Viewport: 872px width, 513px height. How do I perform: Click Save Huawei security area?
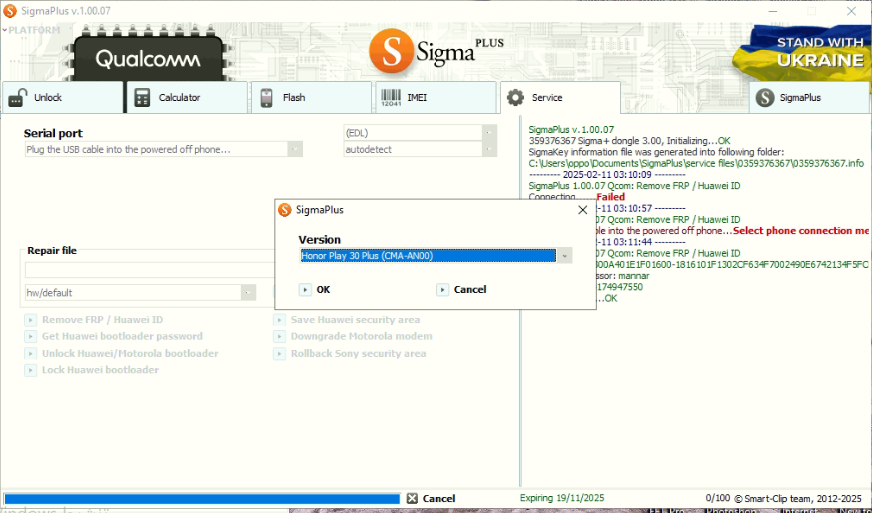pos(355,320)
